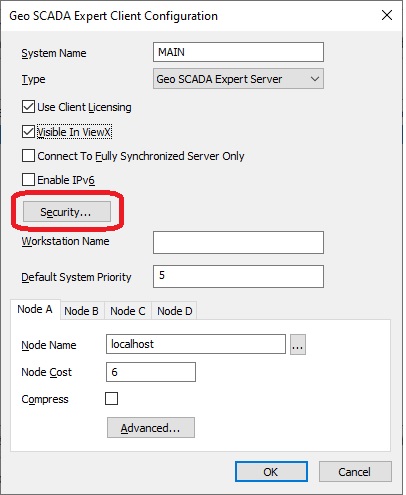The image size is (406, 495).
Task: Click the Compress label text
Action: click(x=45, y=399)
